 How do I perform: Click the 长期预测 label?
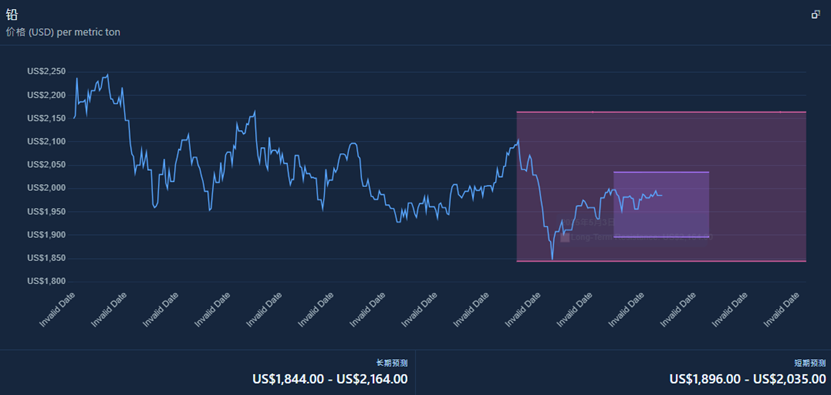392,363
